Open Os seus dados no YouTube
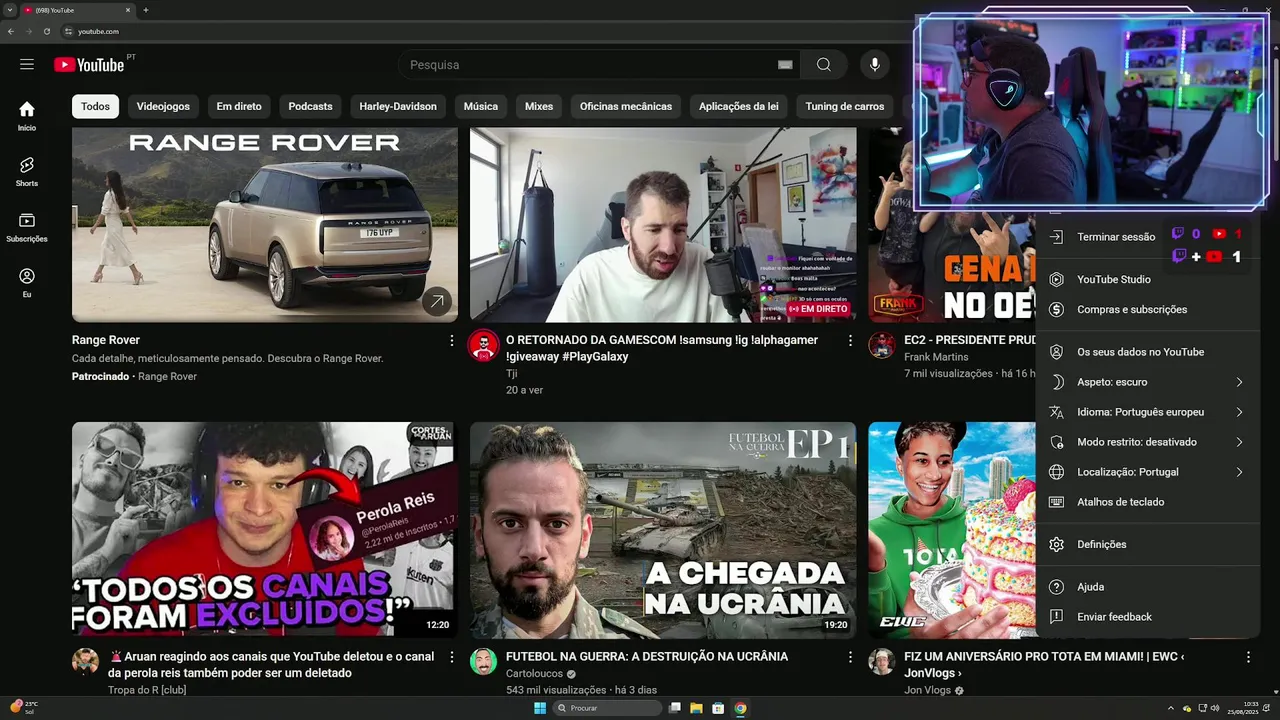This screenshot has width=1280, height=720. [1148, 352]
